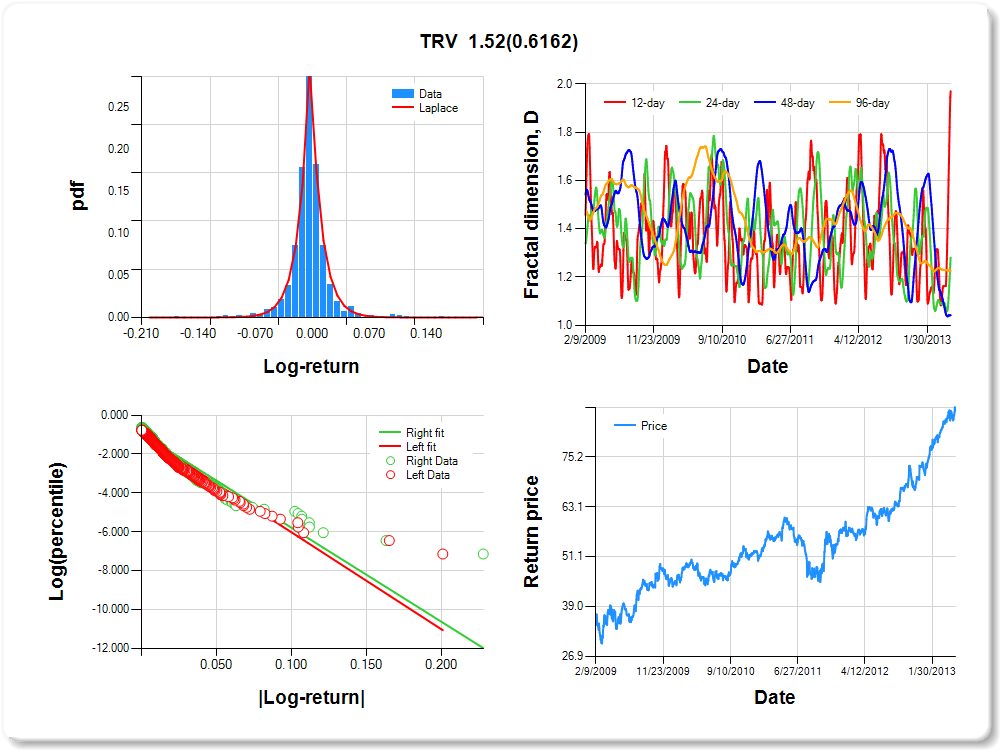
Task: Click the 6/27/2011 date on price chart
Action: [x=797, y=671]
